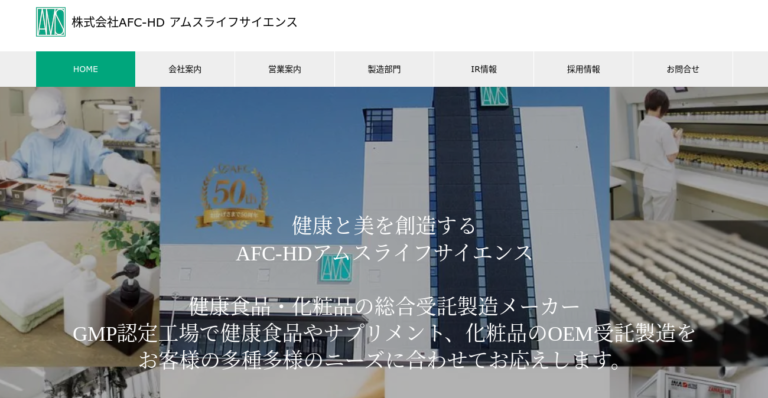768x398 pixels.
Task: Click the worker at shelves photo
Action: click(x=689, y=154)
